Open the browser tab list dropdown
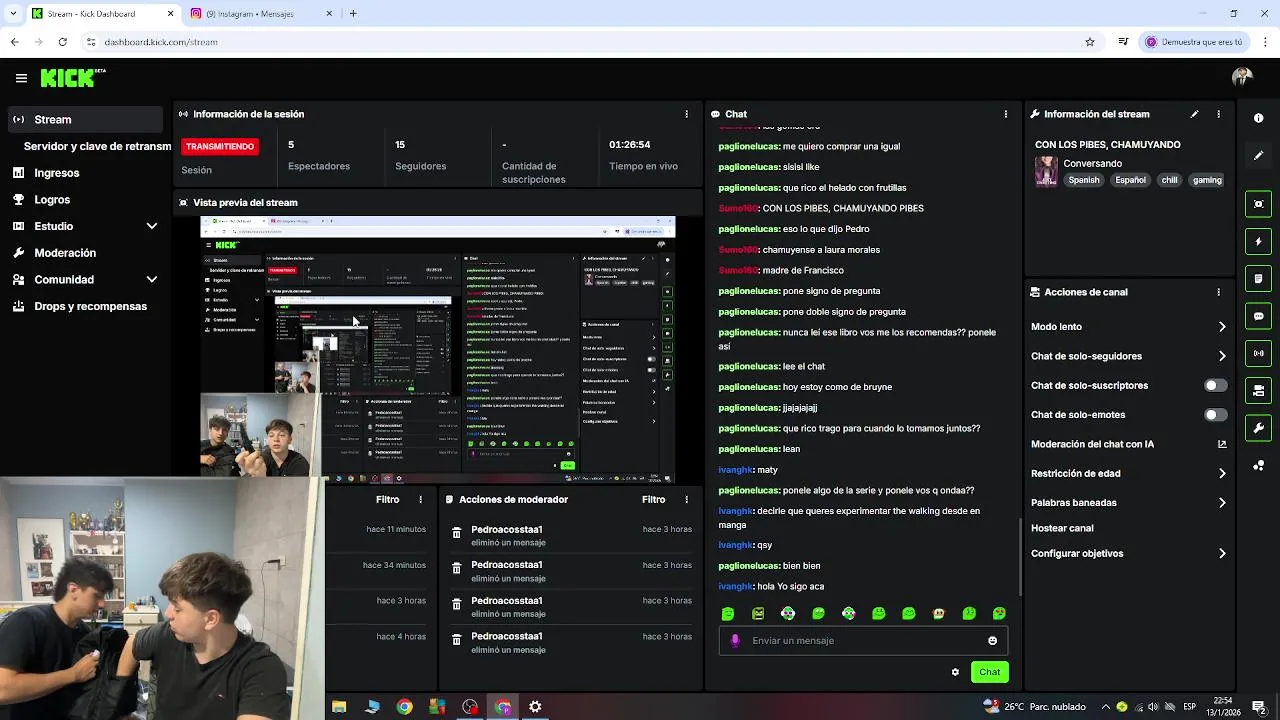 [13, 13]
